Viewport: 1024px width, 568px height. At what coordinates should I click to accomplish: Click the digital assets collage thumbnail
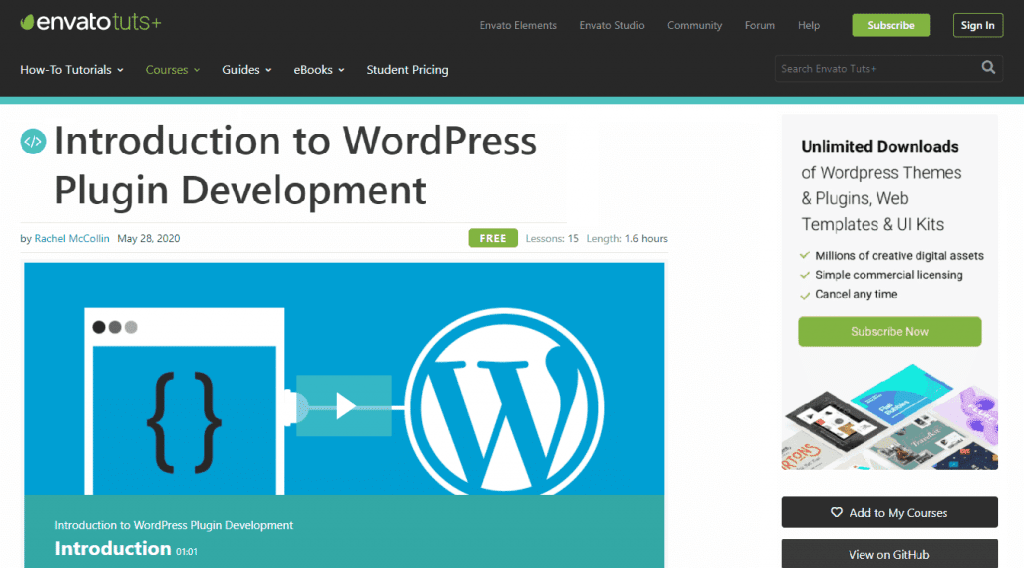point(889,417)
